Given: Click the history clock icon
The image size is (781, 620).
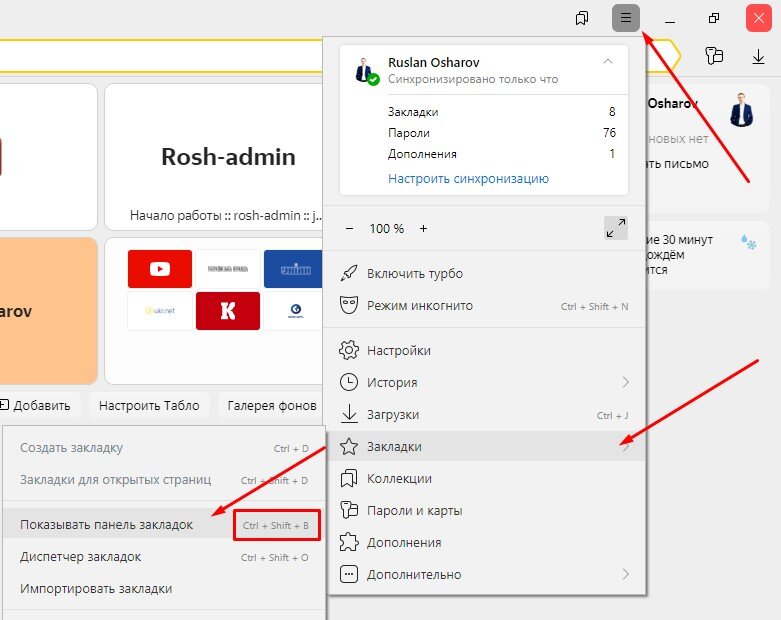Looking at the screenshot, I should coord(349,382).
